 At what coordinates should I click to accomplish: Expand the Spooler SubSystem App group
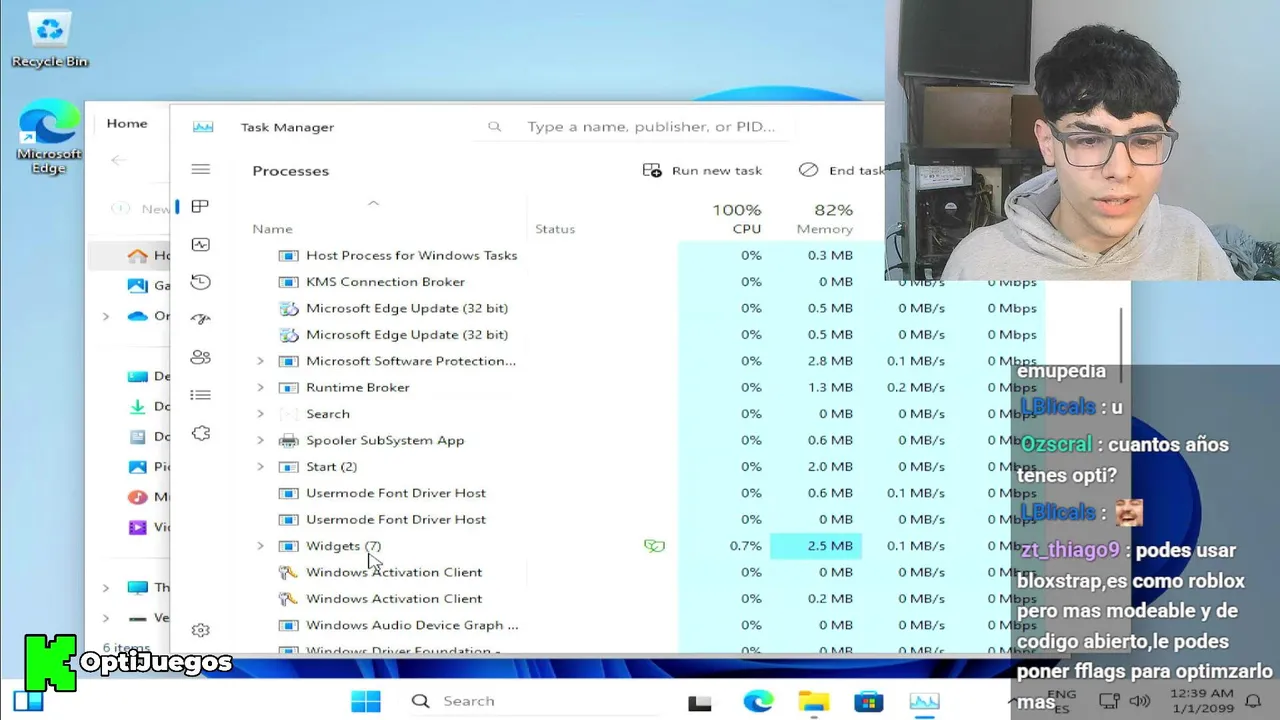[260, 440]
